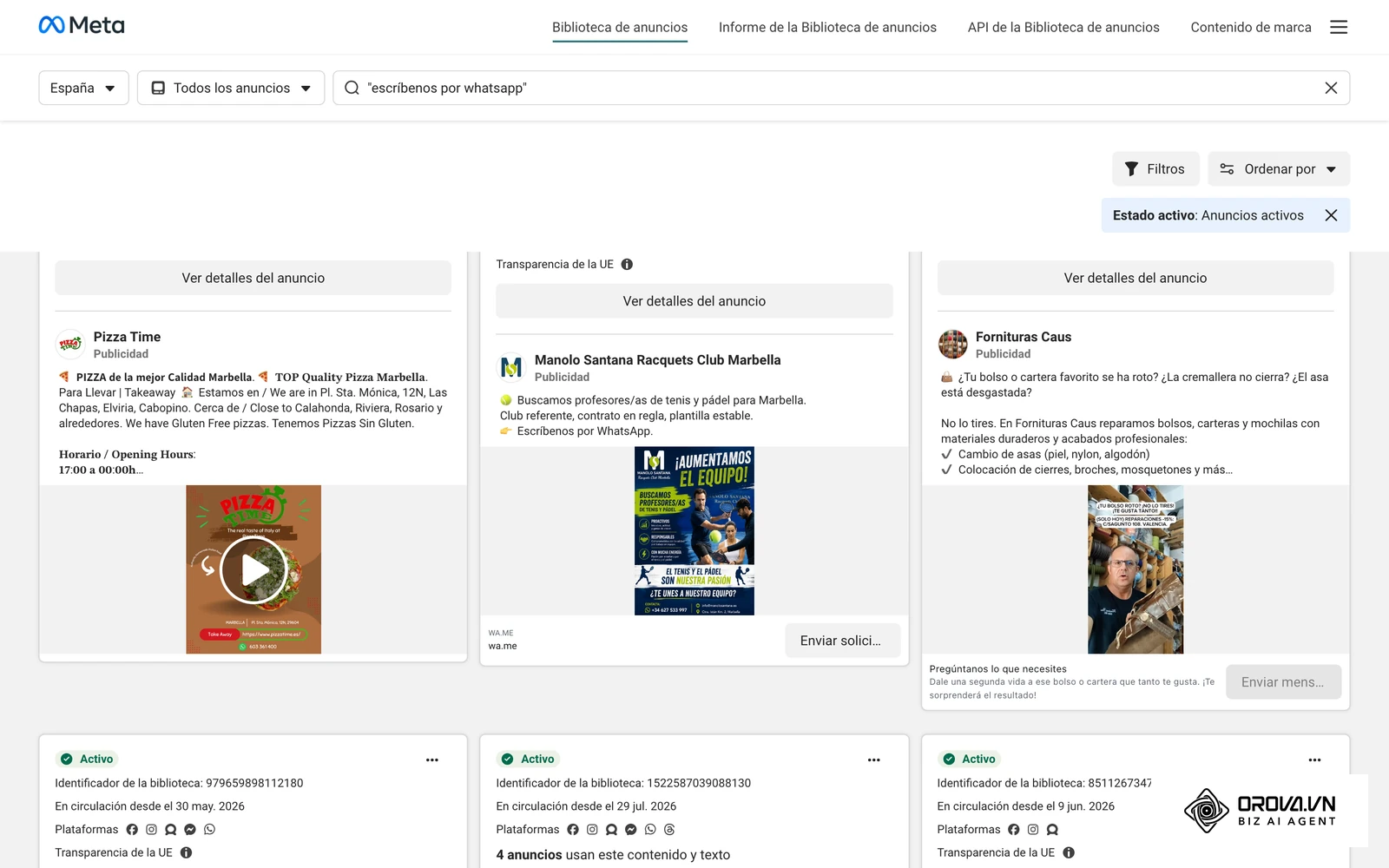1389x868 pixels.
Task: Click Messenger platform icon on ad 1522587039088130
Action: point(631,829)
